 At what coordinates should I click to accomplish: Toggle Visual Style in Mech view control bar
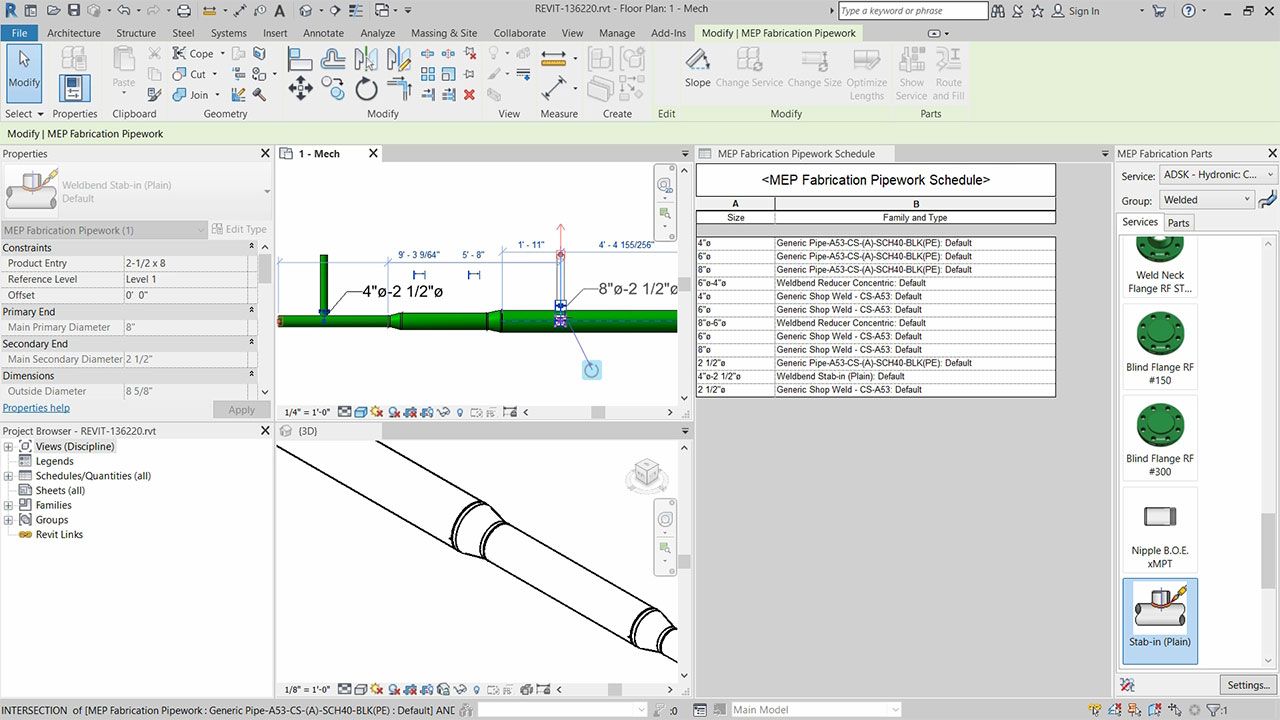(x=360, y=412)
